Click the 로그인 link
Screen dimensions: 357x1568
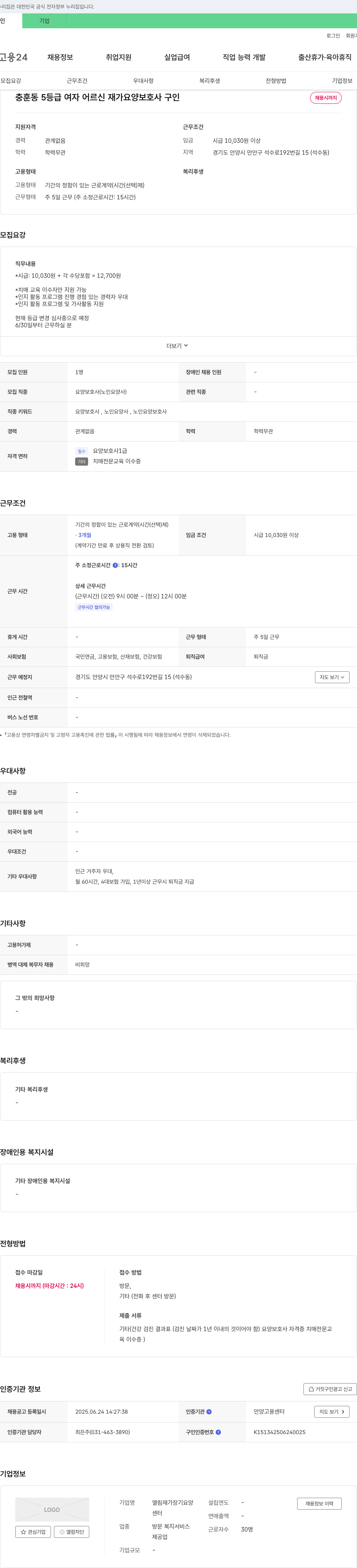tap(333, 36)
